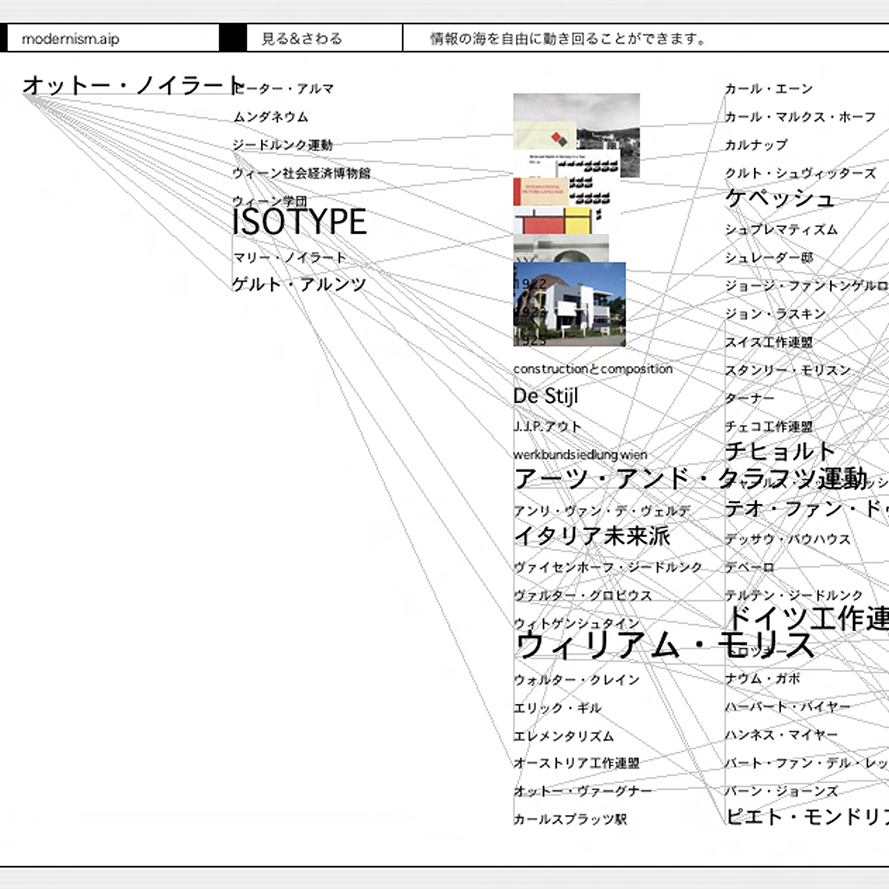Open the ケペッシュ entry

point(779,199)
